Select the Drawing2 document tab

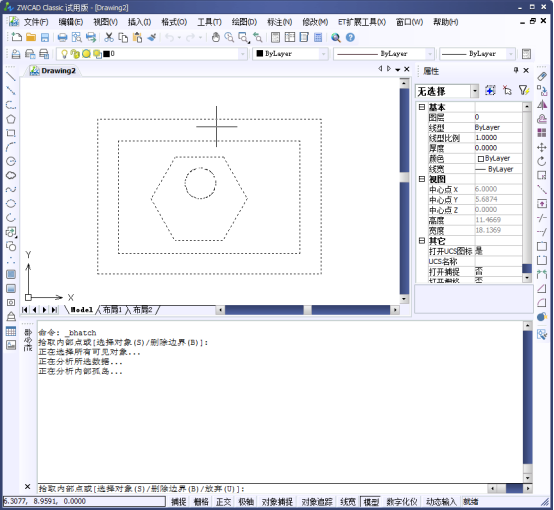[x=54, y=71]
